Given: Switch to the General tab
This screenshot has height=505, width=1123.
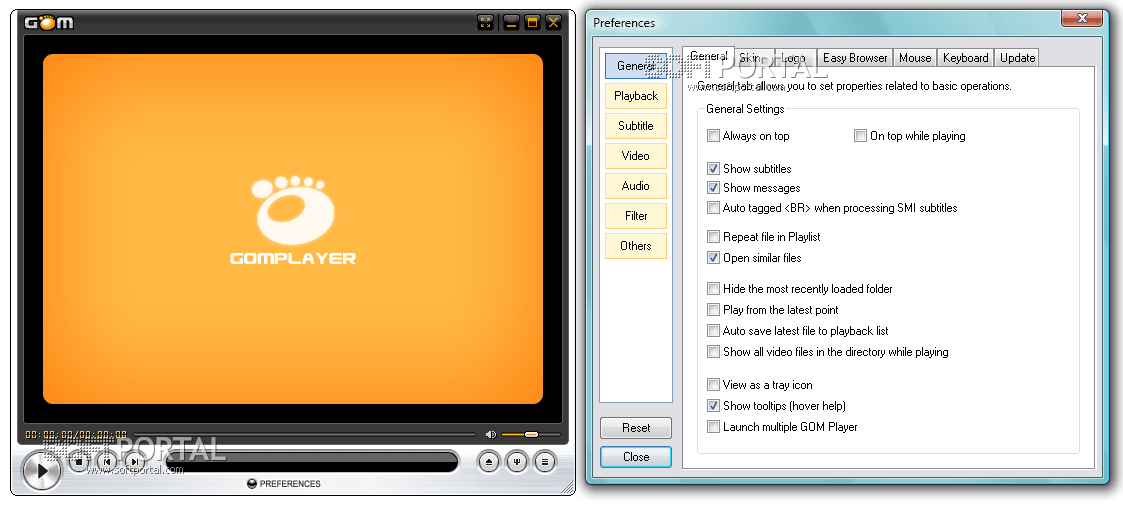Looking at the screenshot, I should point(708,57).
